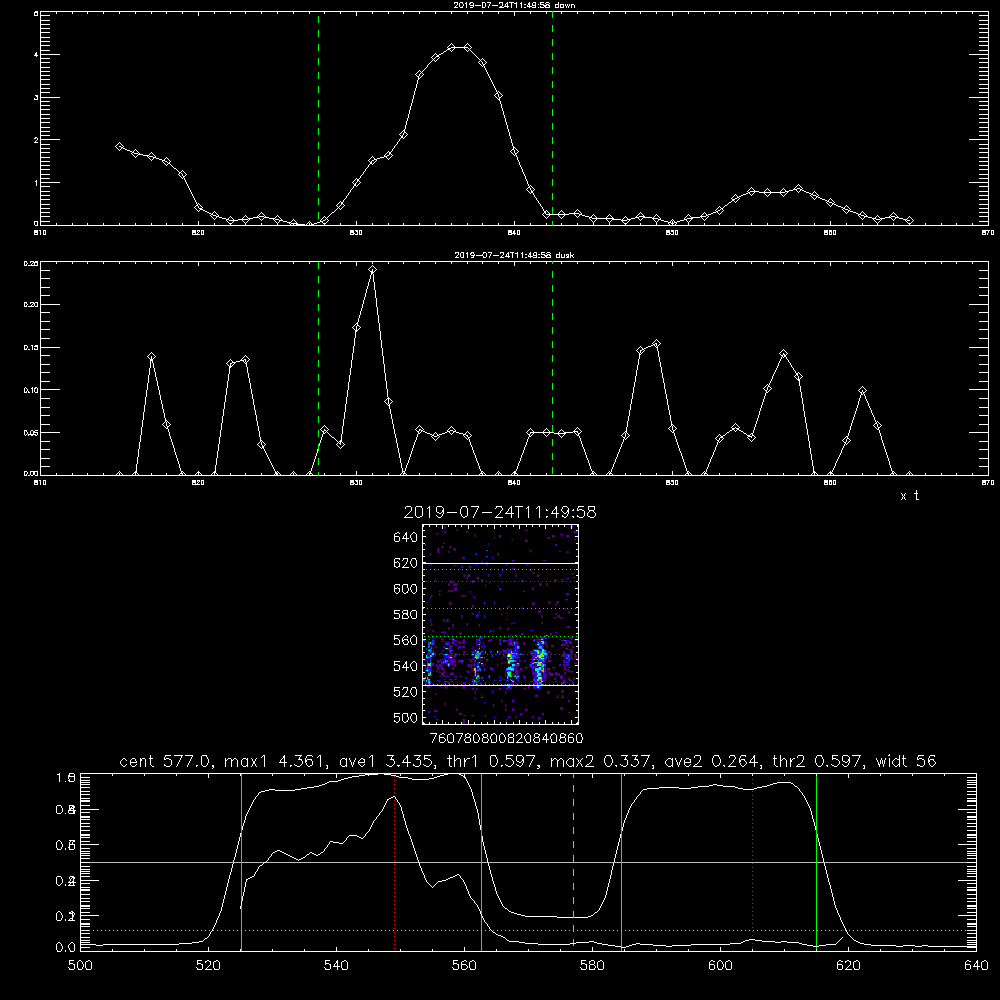This screenshot has height=1000, width=1000.
Task: Click the red dotted line near 549 in the bottom plot
Action: point(395,861)
